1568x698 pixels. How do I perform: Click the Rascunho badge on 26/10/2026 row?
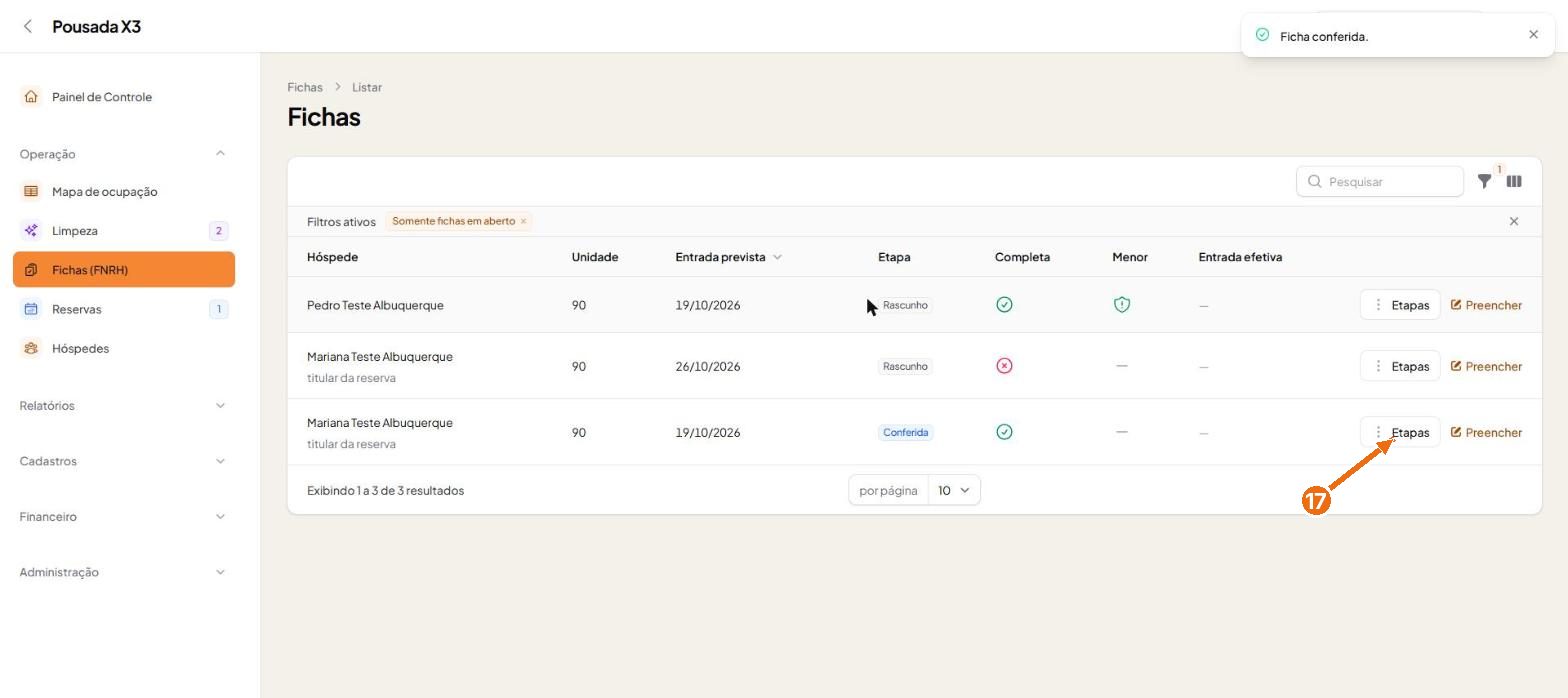pyautogui.click(x=905, y=366)
